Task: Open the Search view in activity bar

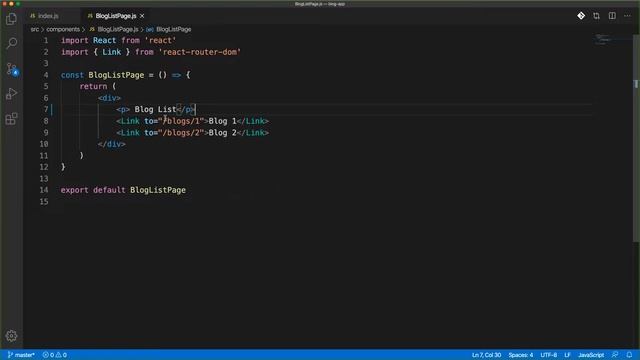Action: [x=11, y=43]
